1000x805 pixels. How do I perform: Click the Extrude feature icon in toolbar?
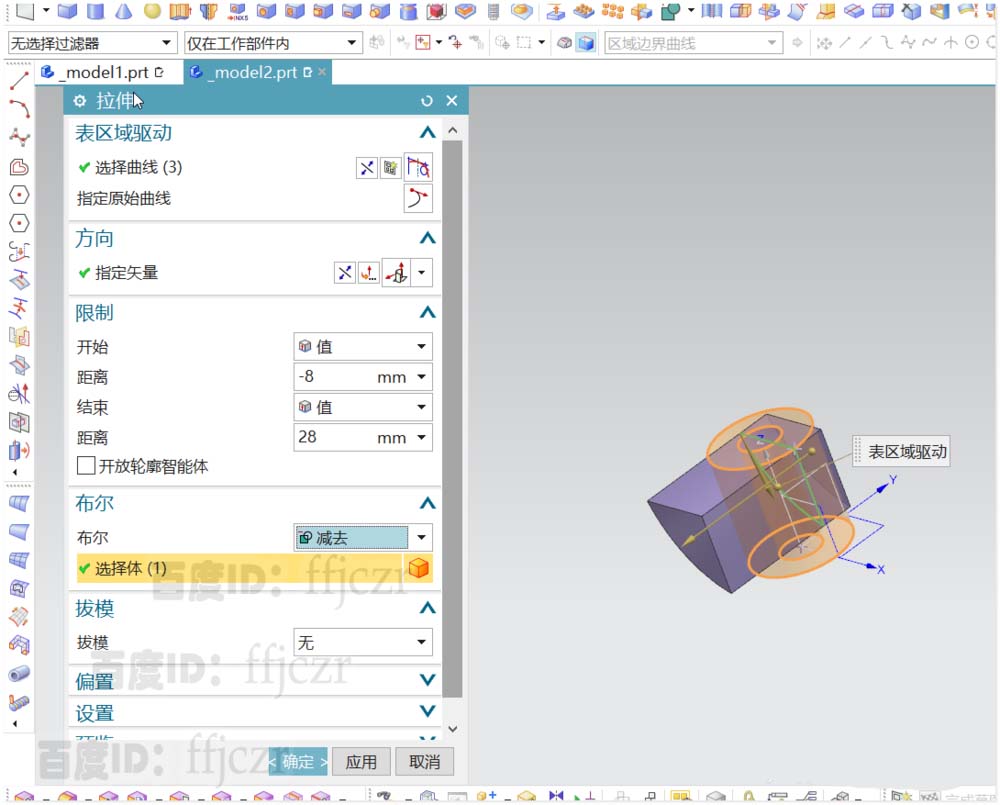[180, 11]
